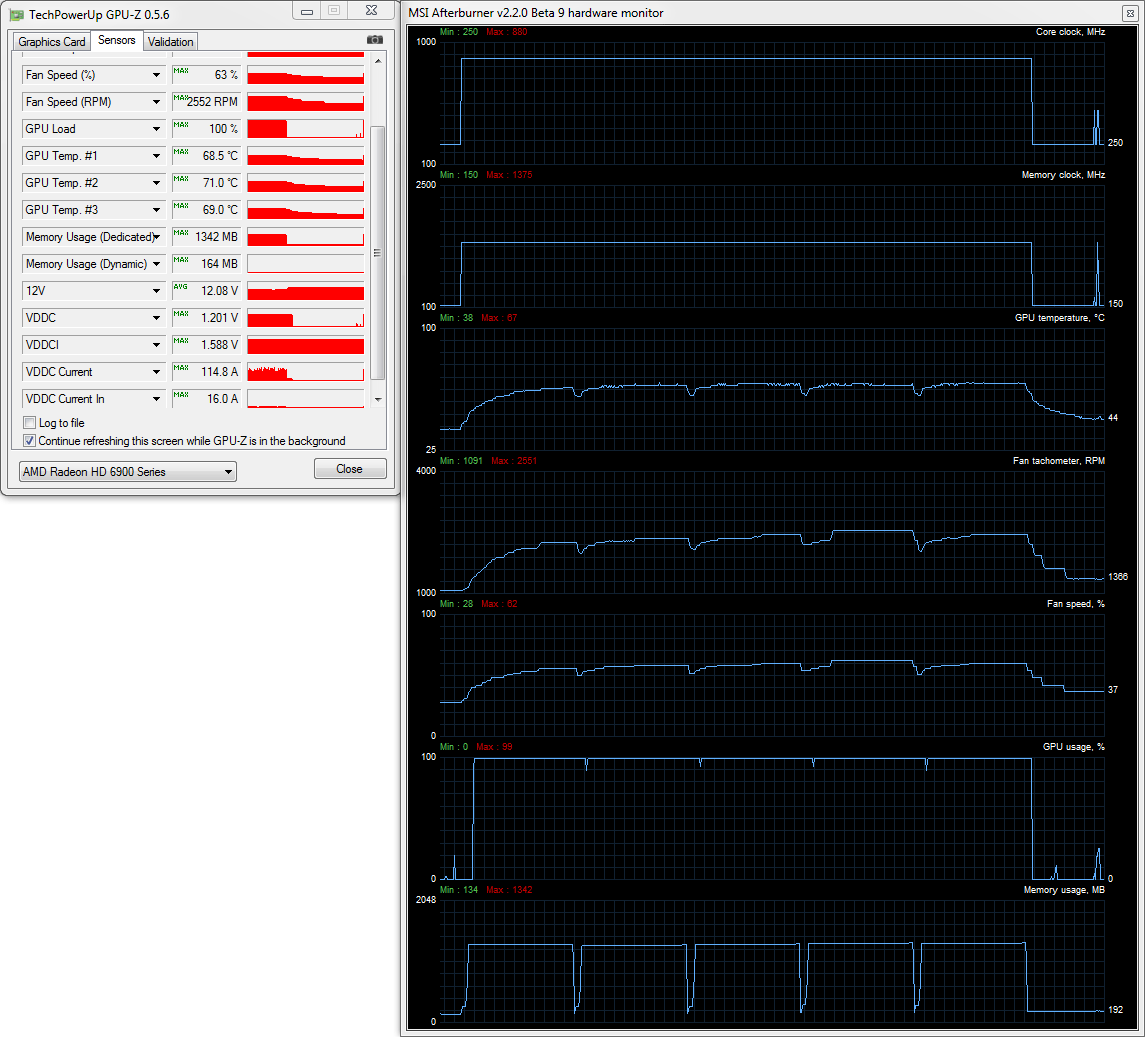This screenshot has width=1145, height=1037.
Task: Click the GPU-Z sensor list scrollbar thumb
Action: (x=378, y=253)
